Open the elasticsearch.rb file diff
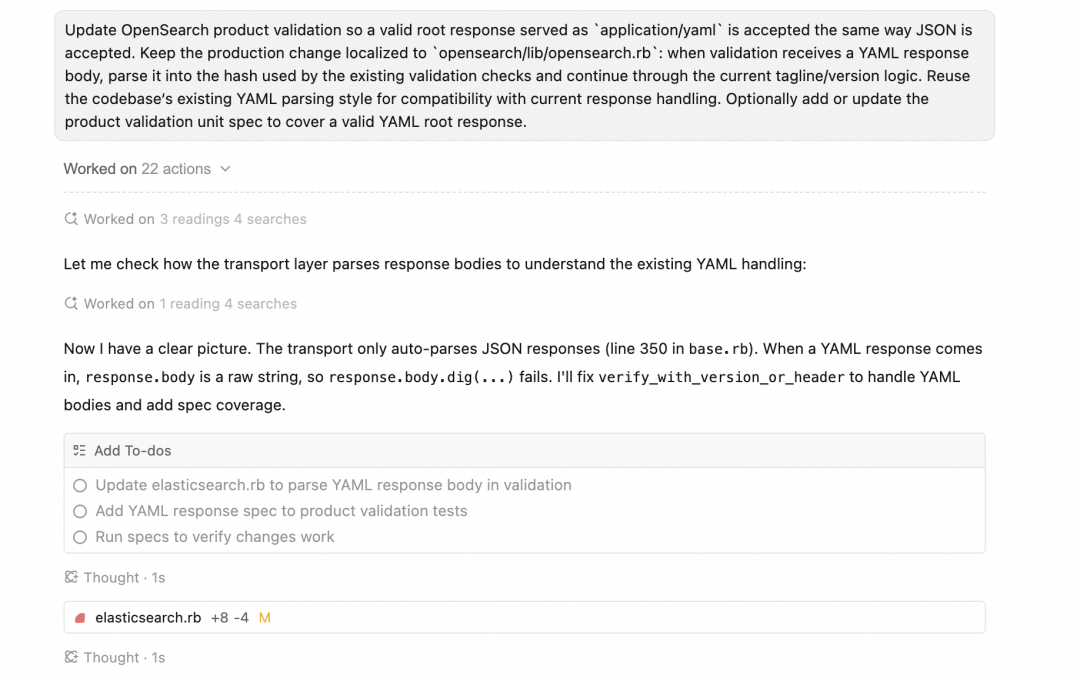This screenshot has width=1080, height=676. tap(524, 617)
